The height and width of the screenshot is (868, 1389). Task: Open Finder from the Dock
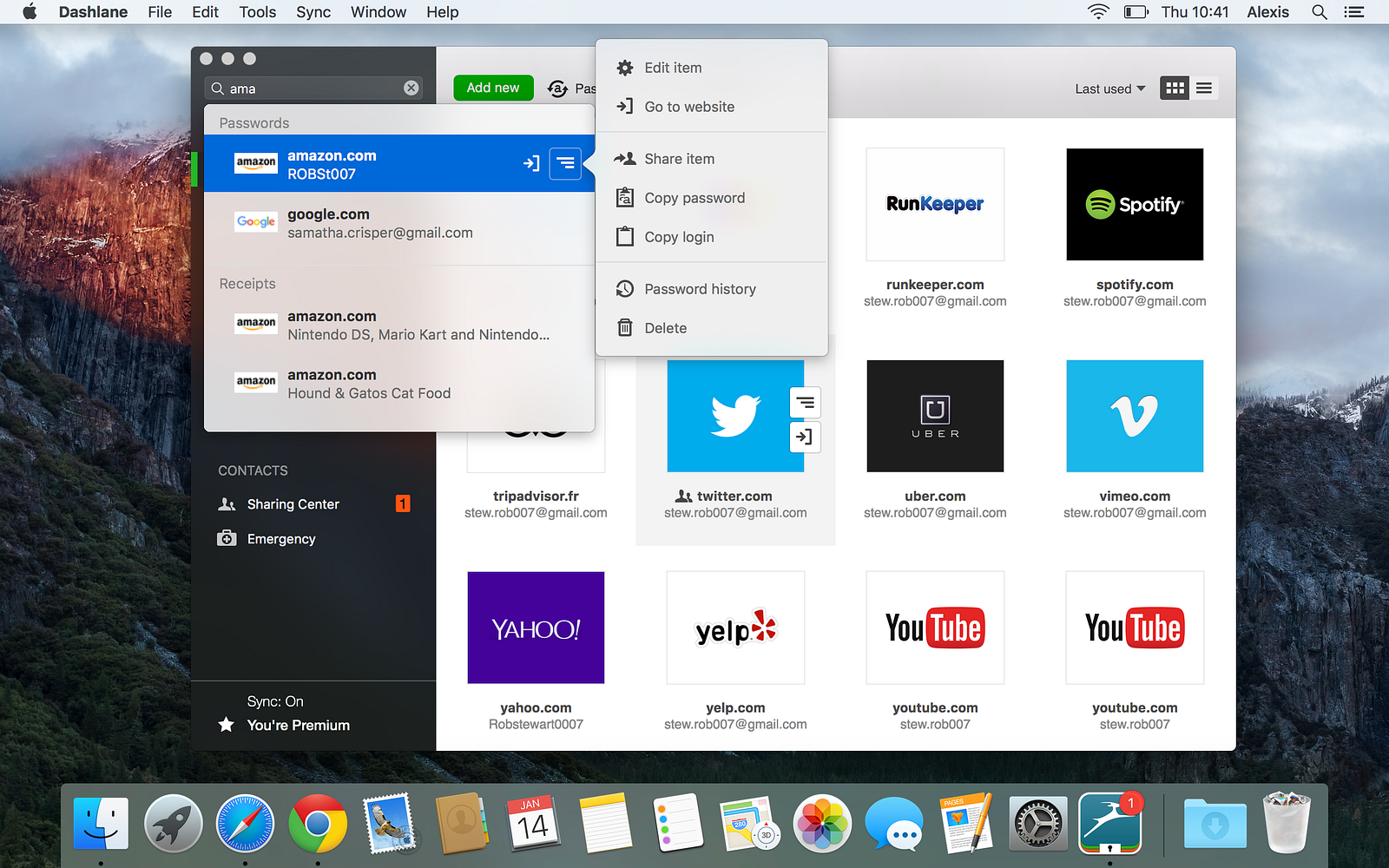(101, 823)
